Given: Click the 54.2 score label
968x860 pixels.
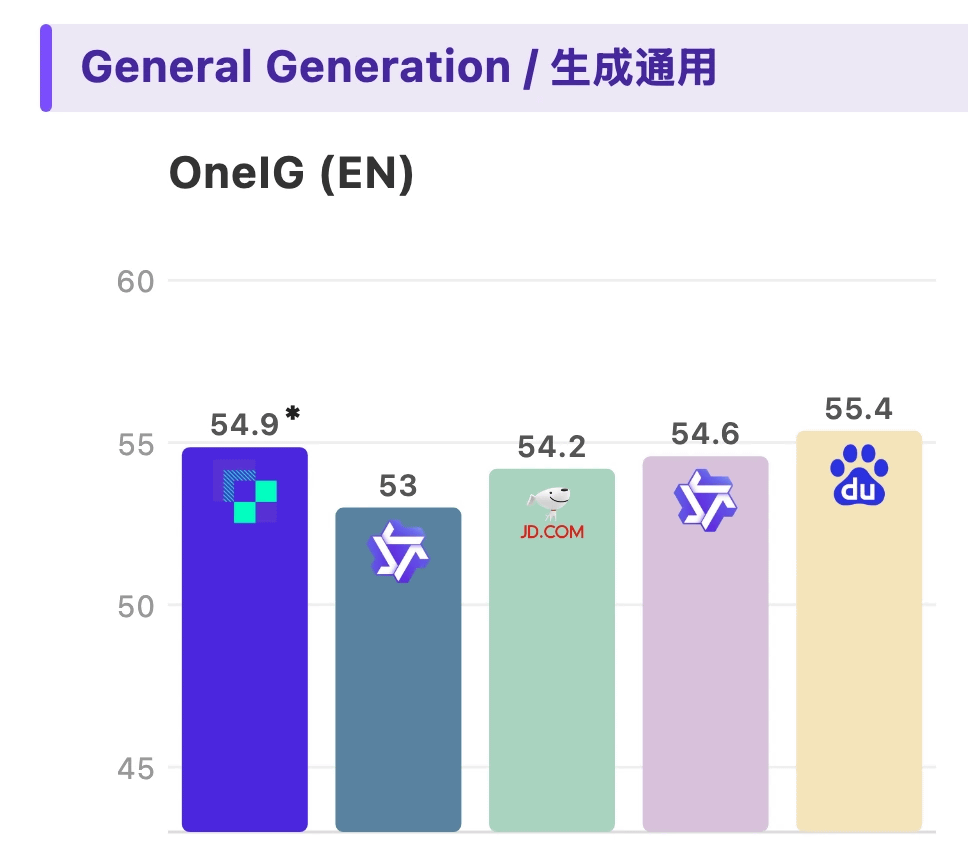Looking at the screenshot, I should point(551,447).
